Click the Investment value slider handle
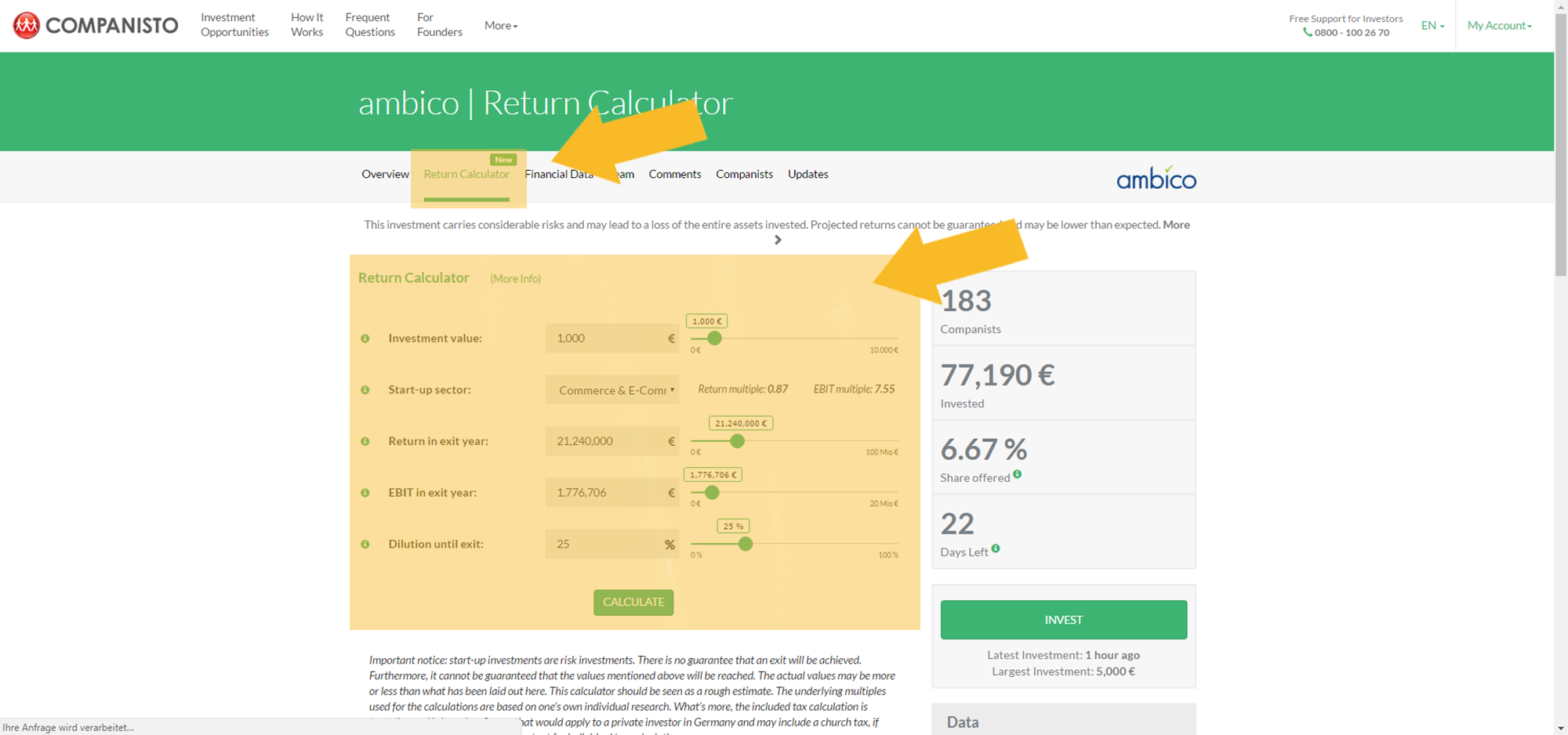This screenshot has width=1568, height=735. point(713,339)
